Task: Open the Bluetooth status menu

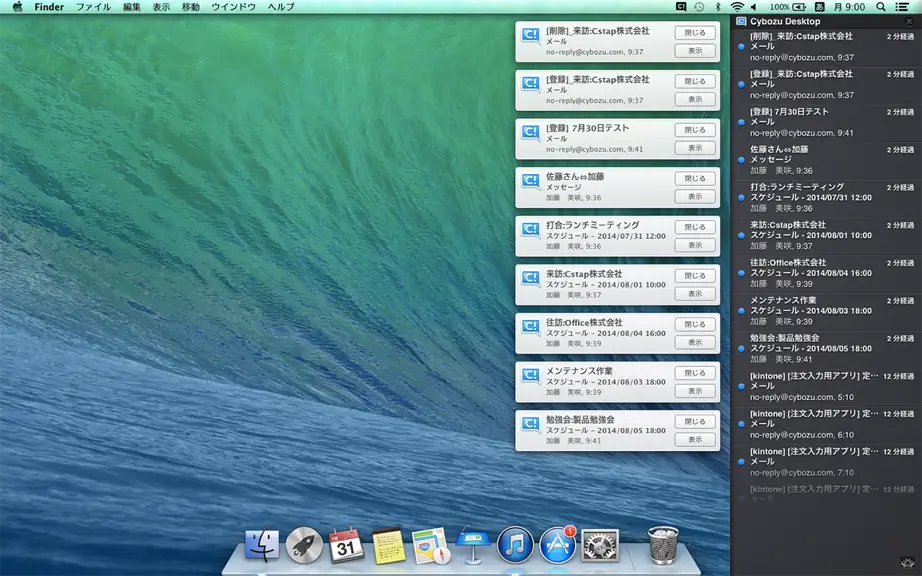Action: pyautogui.click(x=717, y=6)
